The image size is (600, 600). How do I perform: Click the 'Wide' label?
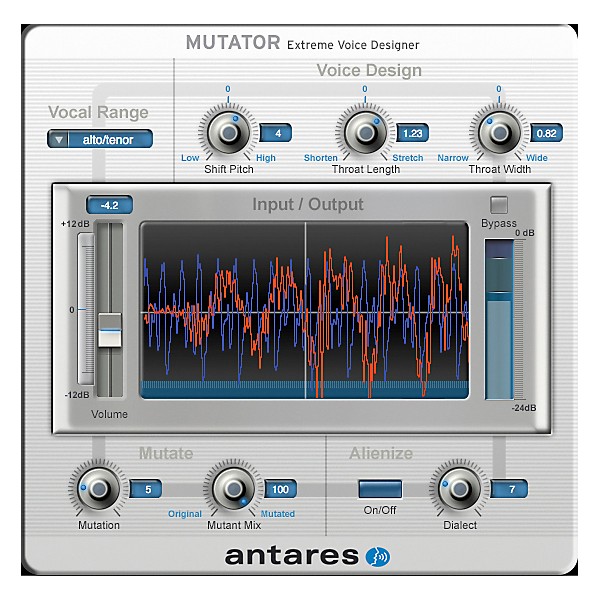(x=536, y=158)
